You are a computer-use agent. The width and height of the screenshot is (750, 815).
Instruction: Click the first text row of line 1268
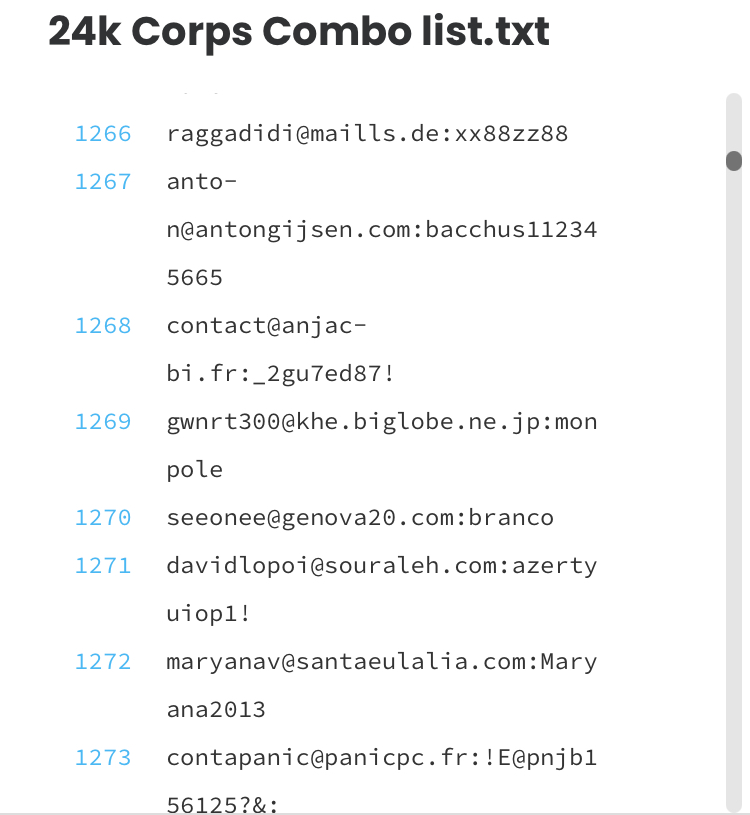[x=267, y=326]
